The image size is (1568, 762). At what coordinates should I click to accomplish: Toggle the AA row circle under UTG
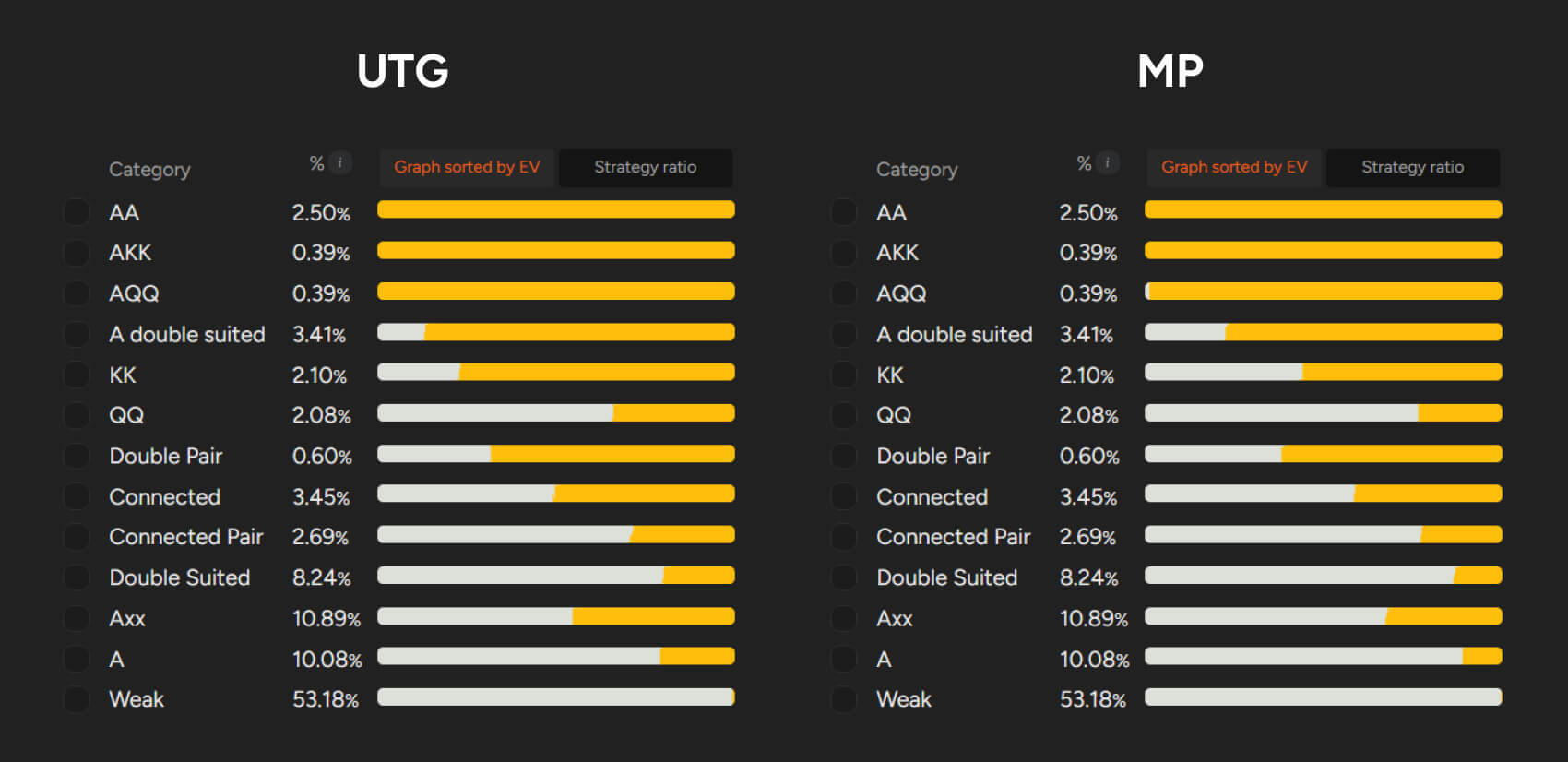[x=77, y=212]
